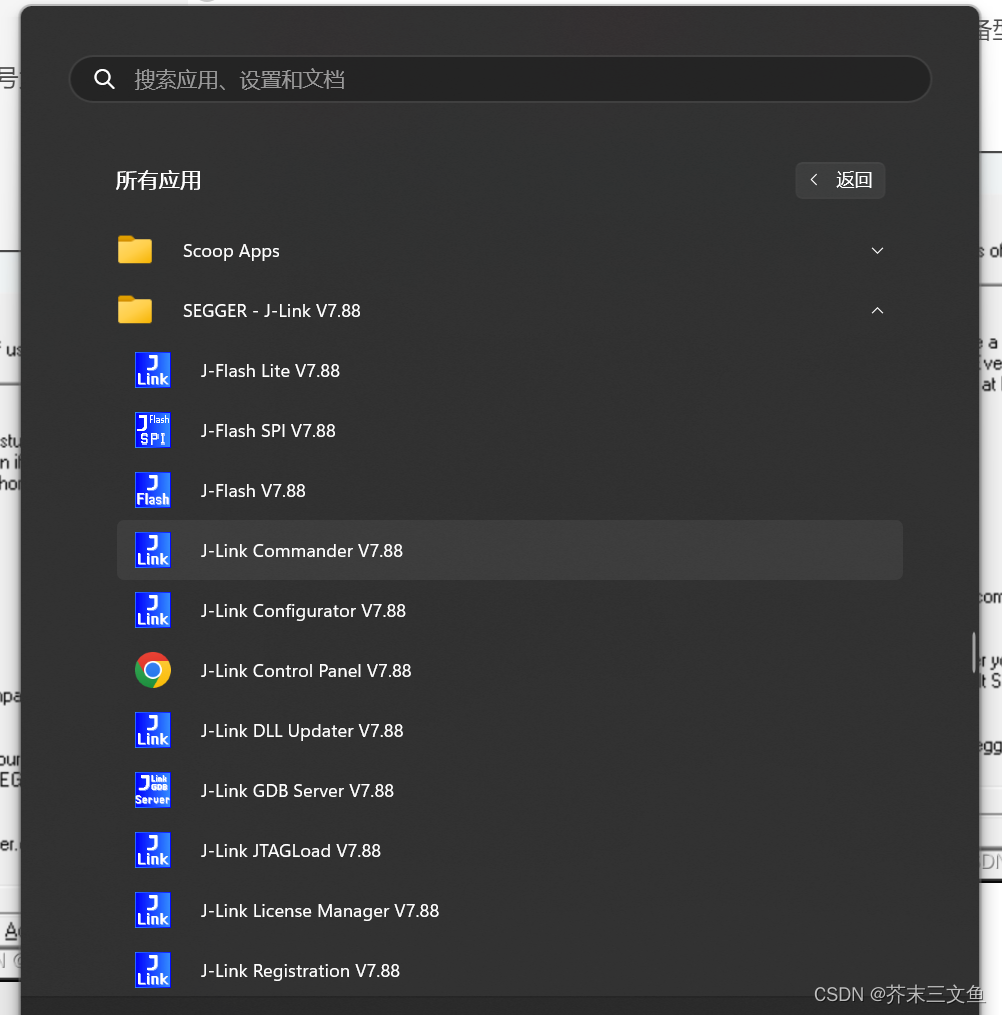Screen dimensions: 1002x1015
Task: Open the J-Flash V7.88 icon
Action: tap(153, 490)
